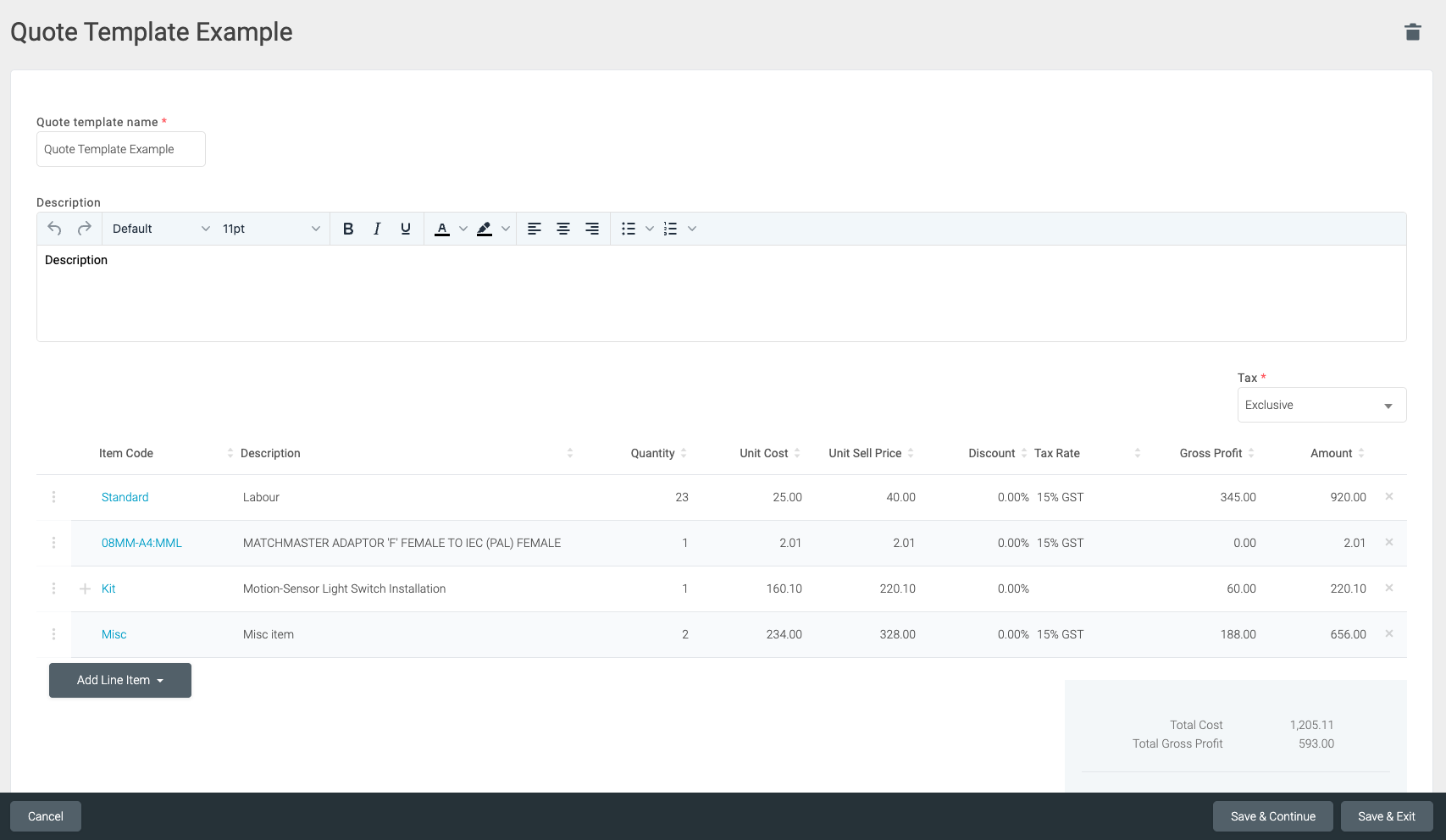Open the Misc item link
1446x840 pixels.
coord(114,634)
